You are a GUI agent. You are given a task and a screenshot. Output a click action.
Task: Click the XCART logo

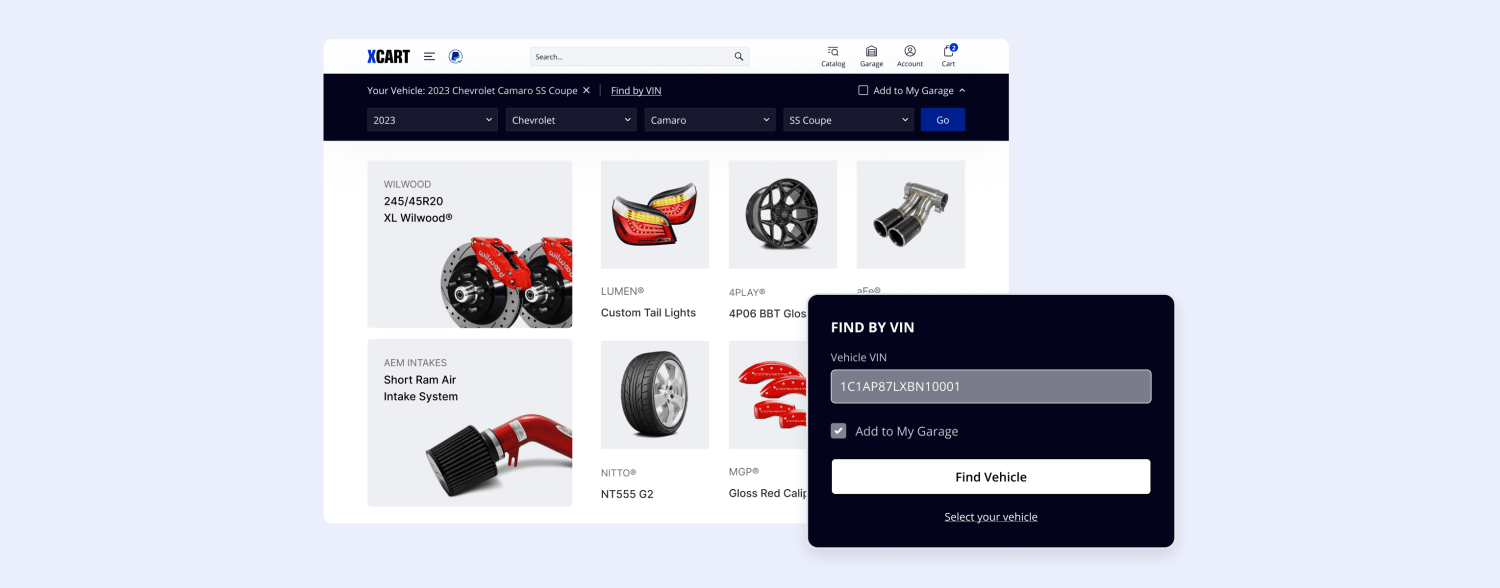[x=387, y=56]
